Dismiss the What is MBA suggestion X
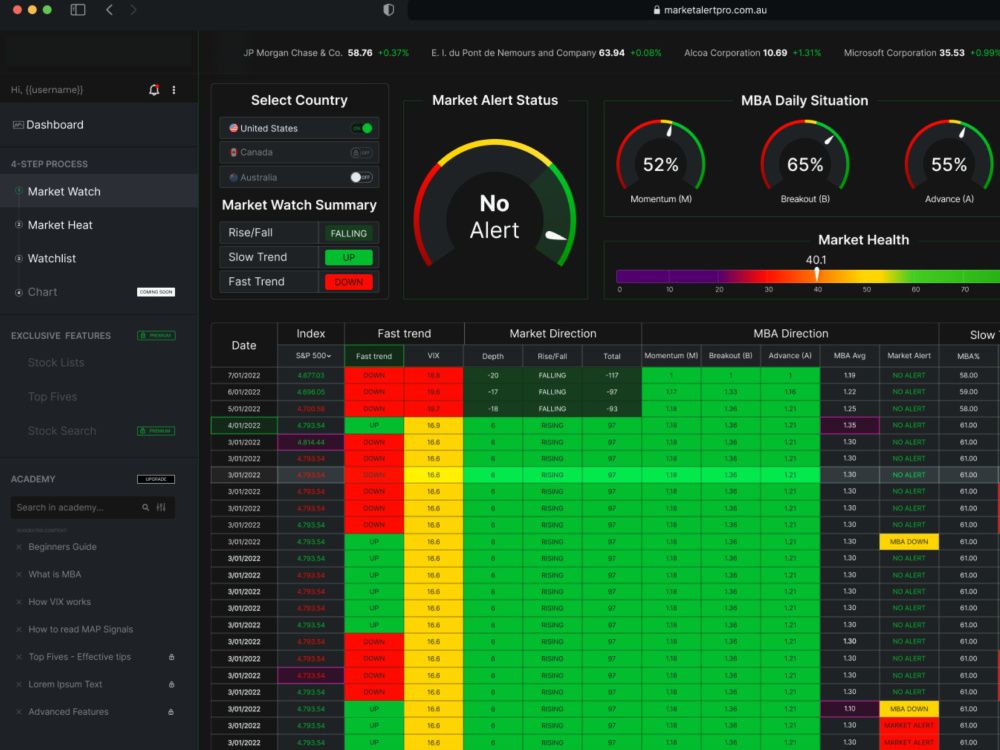1000x750 pixels. click(x=18, y=575)
